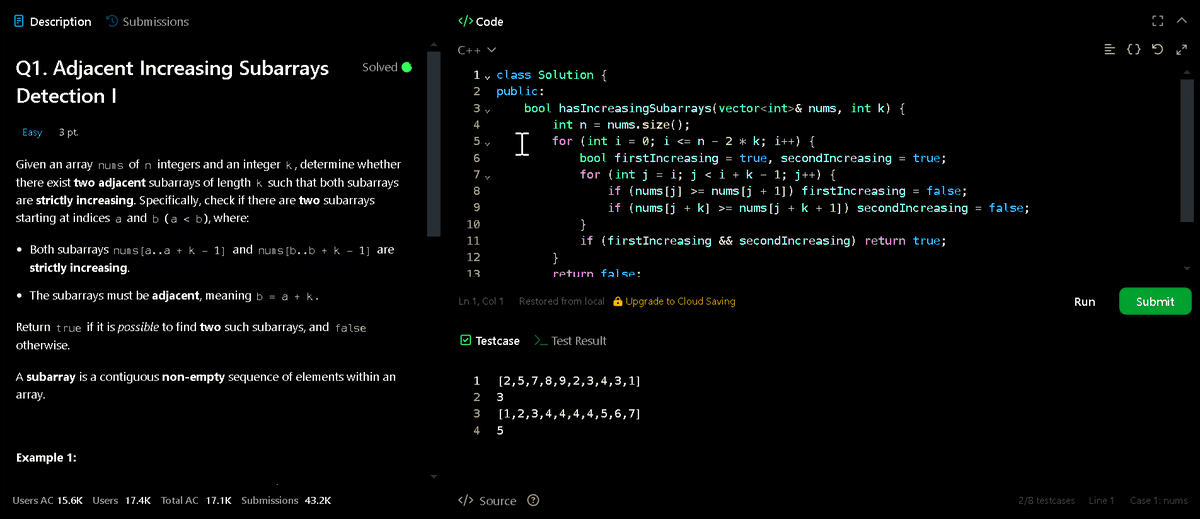Image resolution: width=1200 pixels, height=519 pixels.
Task: Click the 'Total AC 17.1K' statistic
Action: point(196,500)
